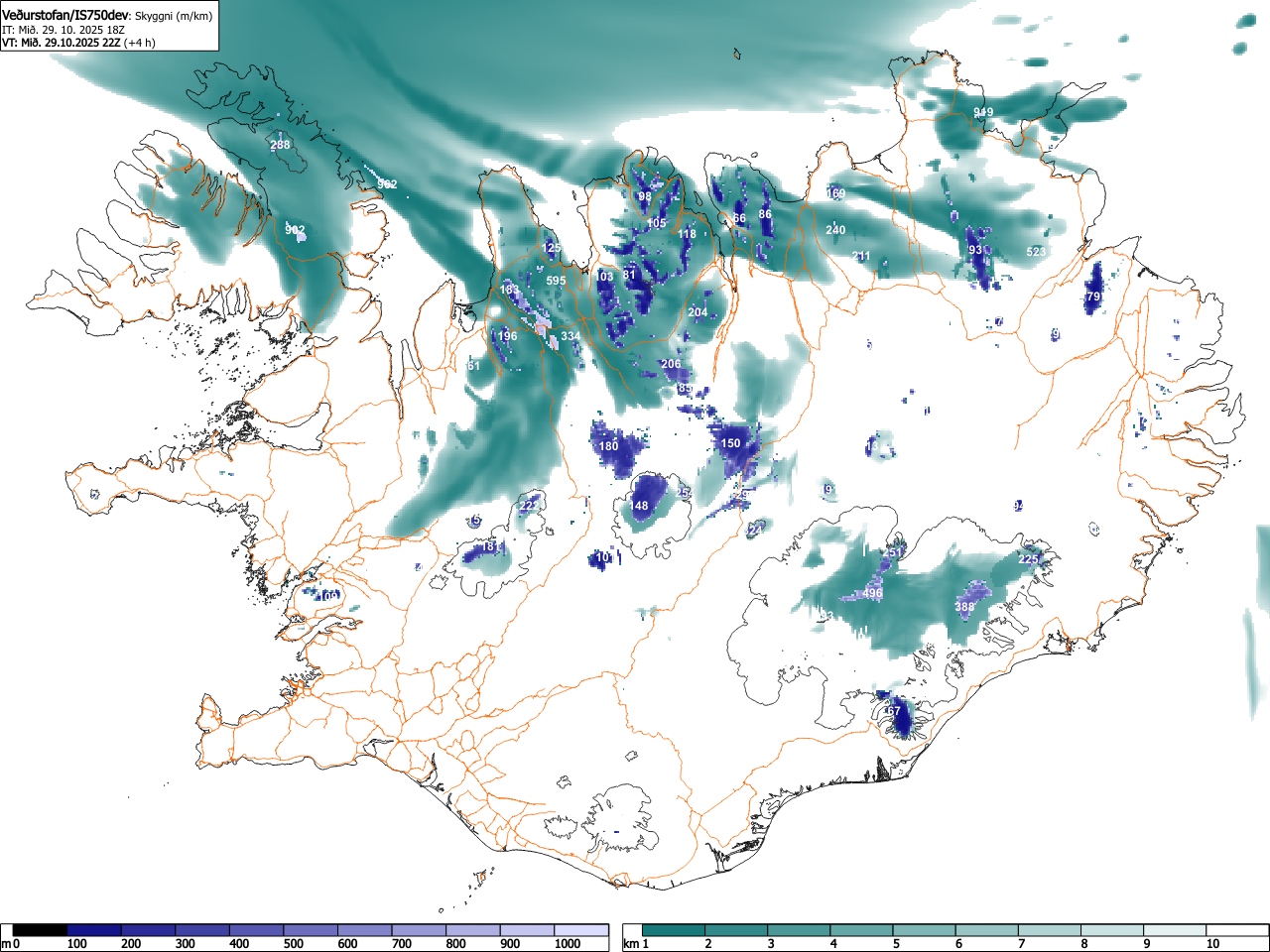Click the 'm 0' label on the metre legend
This screenshot has width=1270, height=952.
[x=11, y=944]
